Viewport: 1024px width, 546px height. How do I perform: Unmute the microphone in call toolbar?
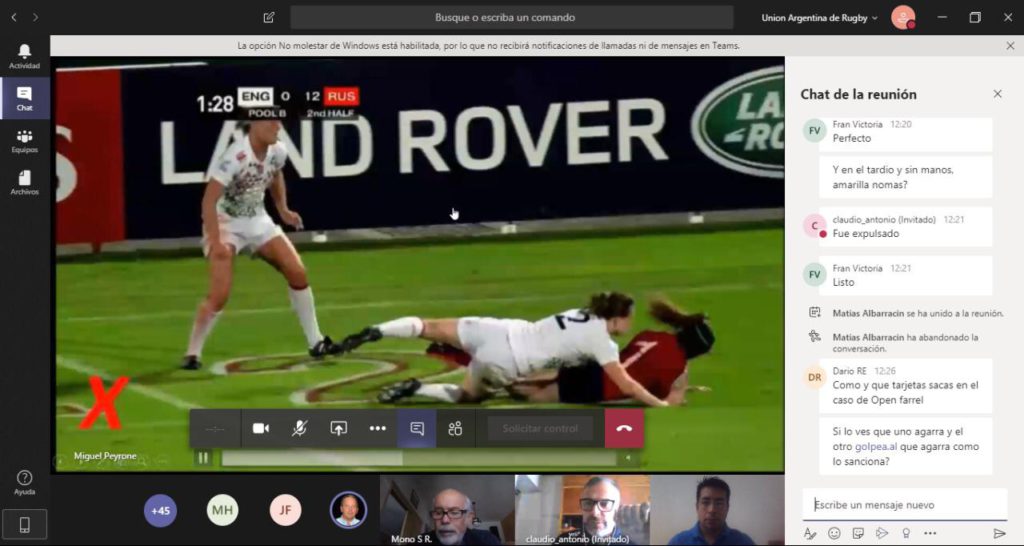[299, 428]
